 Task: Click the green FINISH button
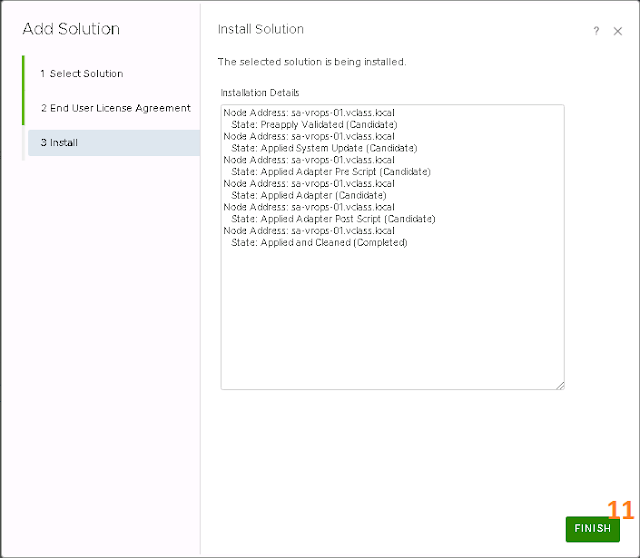pos(592,528)
